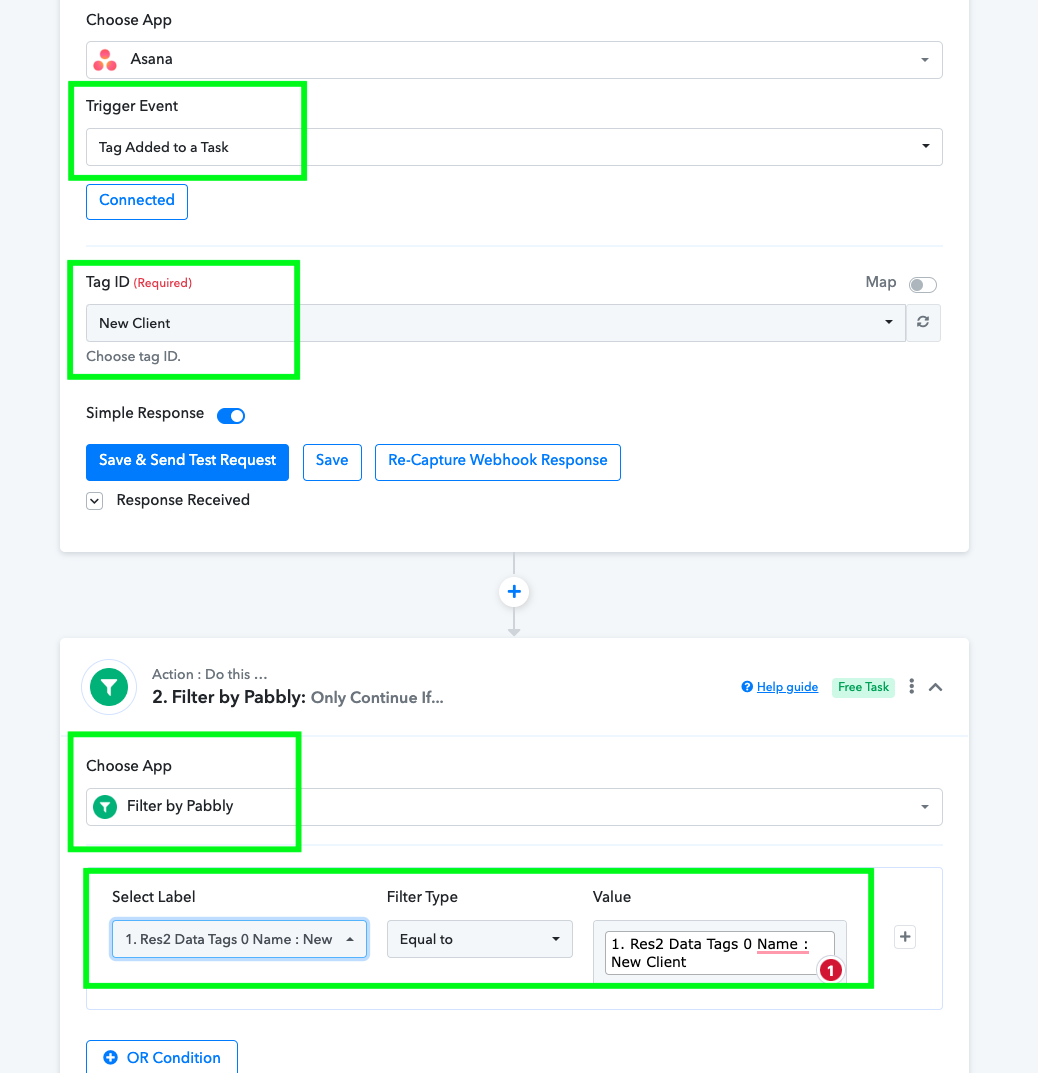Open the step options three-dot menu

911,686
